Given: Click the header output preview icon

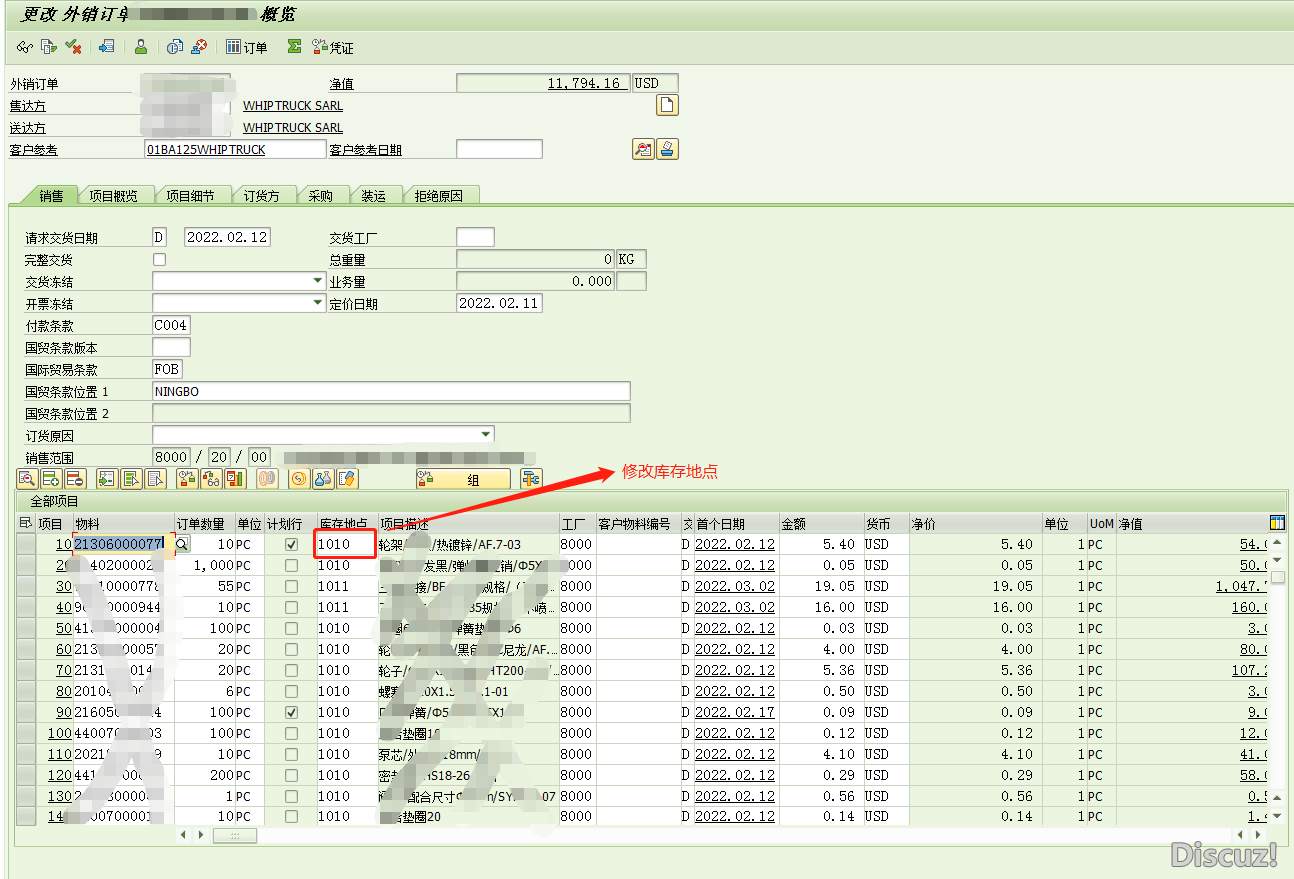Looking at the screenshot, I should pos(106,47).
